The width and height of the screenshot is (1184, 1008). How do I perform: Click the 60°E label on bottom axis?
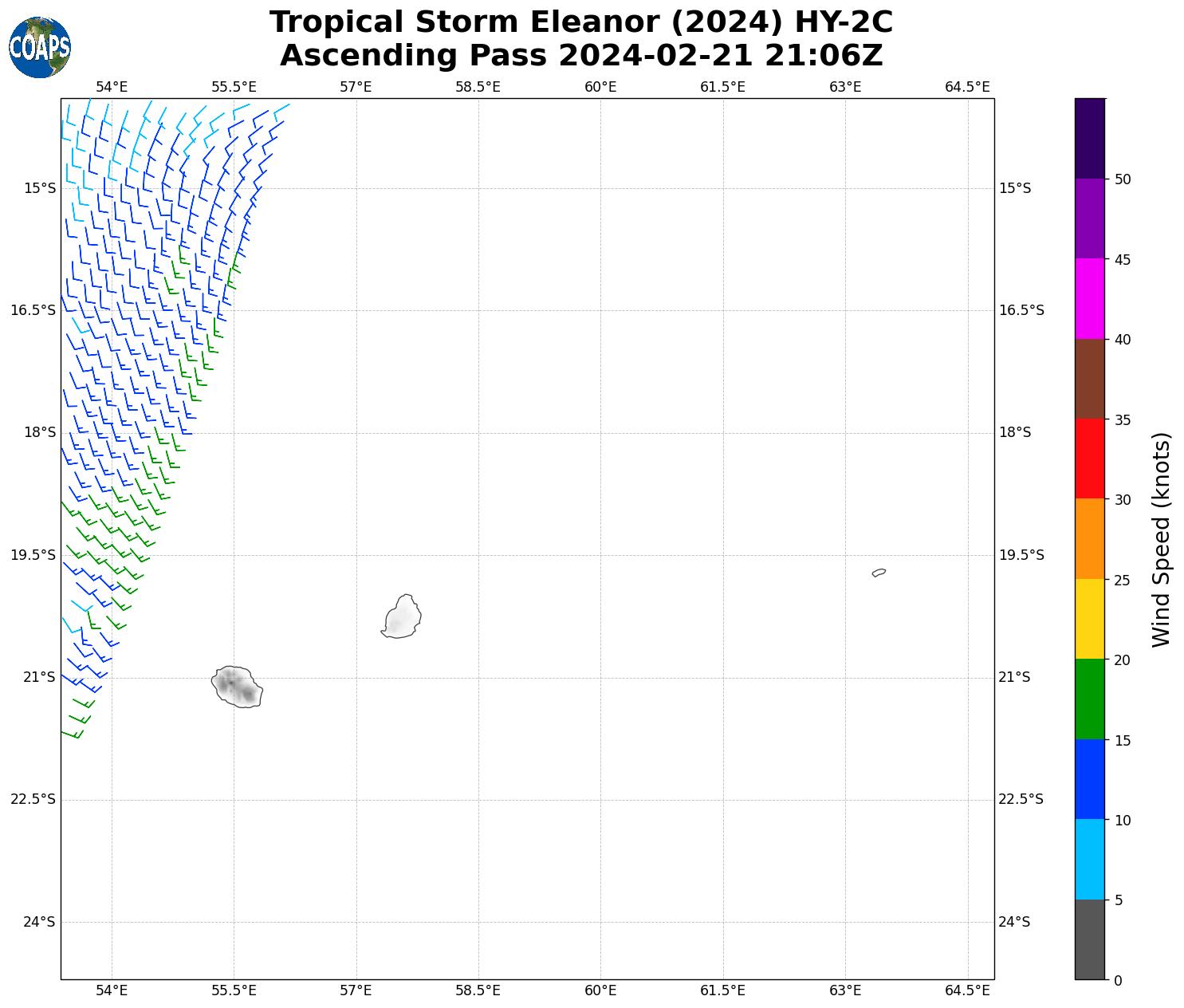(x=600, y=990)
